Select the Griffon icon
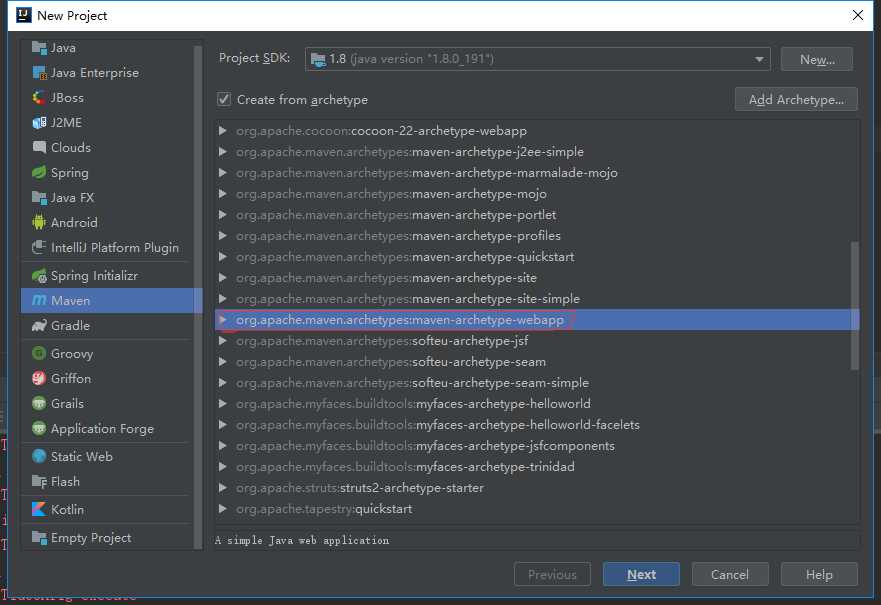The width and height of the screenshot is (881, 605). pos(39,379)
